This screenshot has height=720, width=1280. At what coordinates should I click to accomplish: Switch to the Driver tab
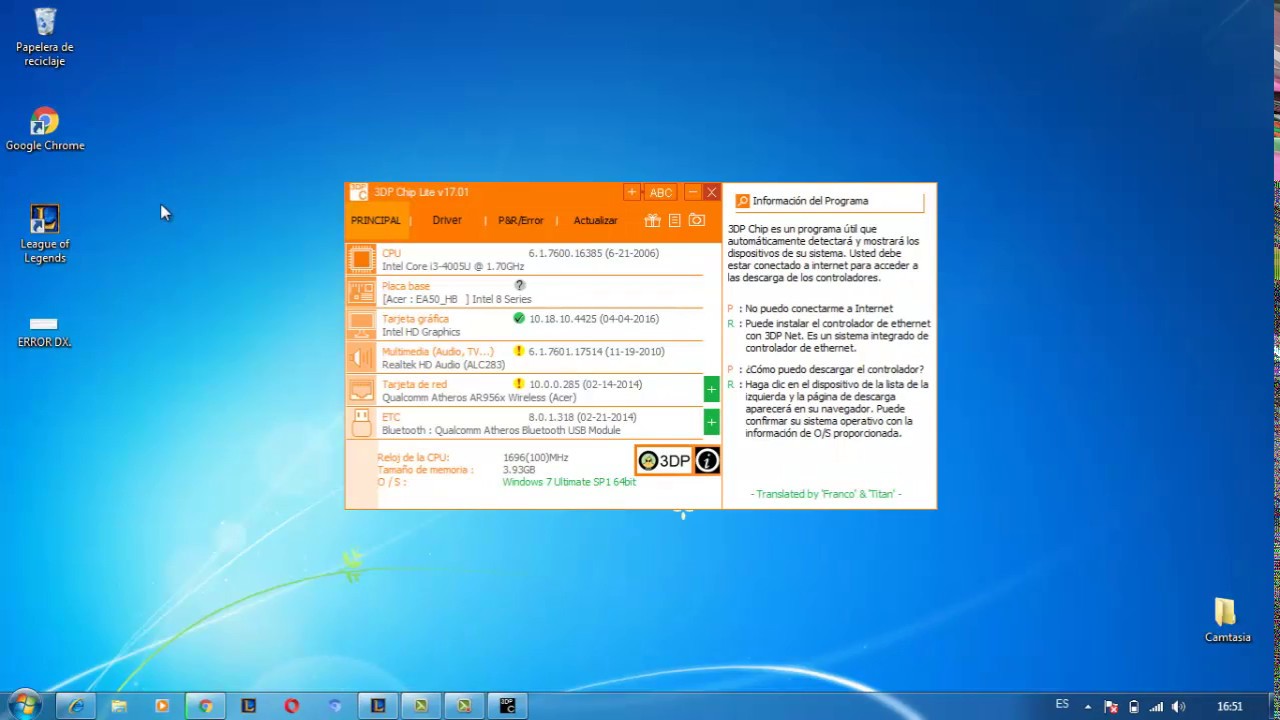(x=447, y=220)
